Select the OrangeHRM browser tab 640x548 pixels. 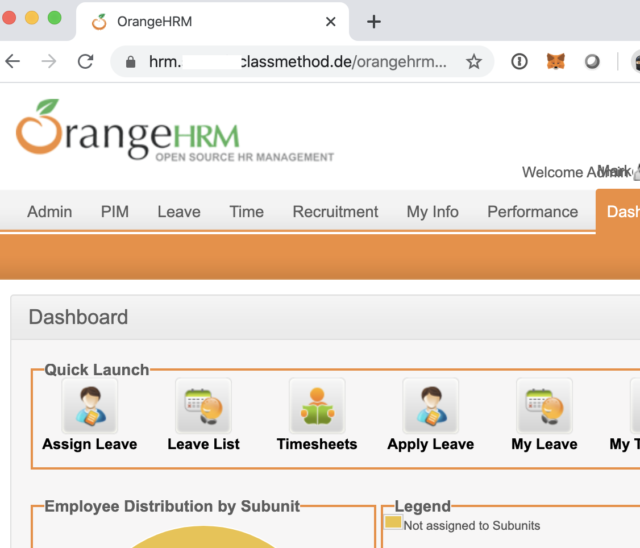coord(212,22)
